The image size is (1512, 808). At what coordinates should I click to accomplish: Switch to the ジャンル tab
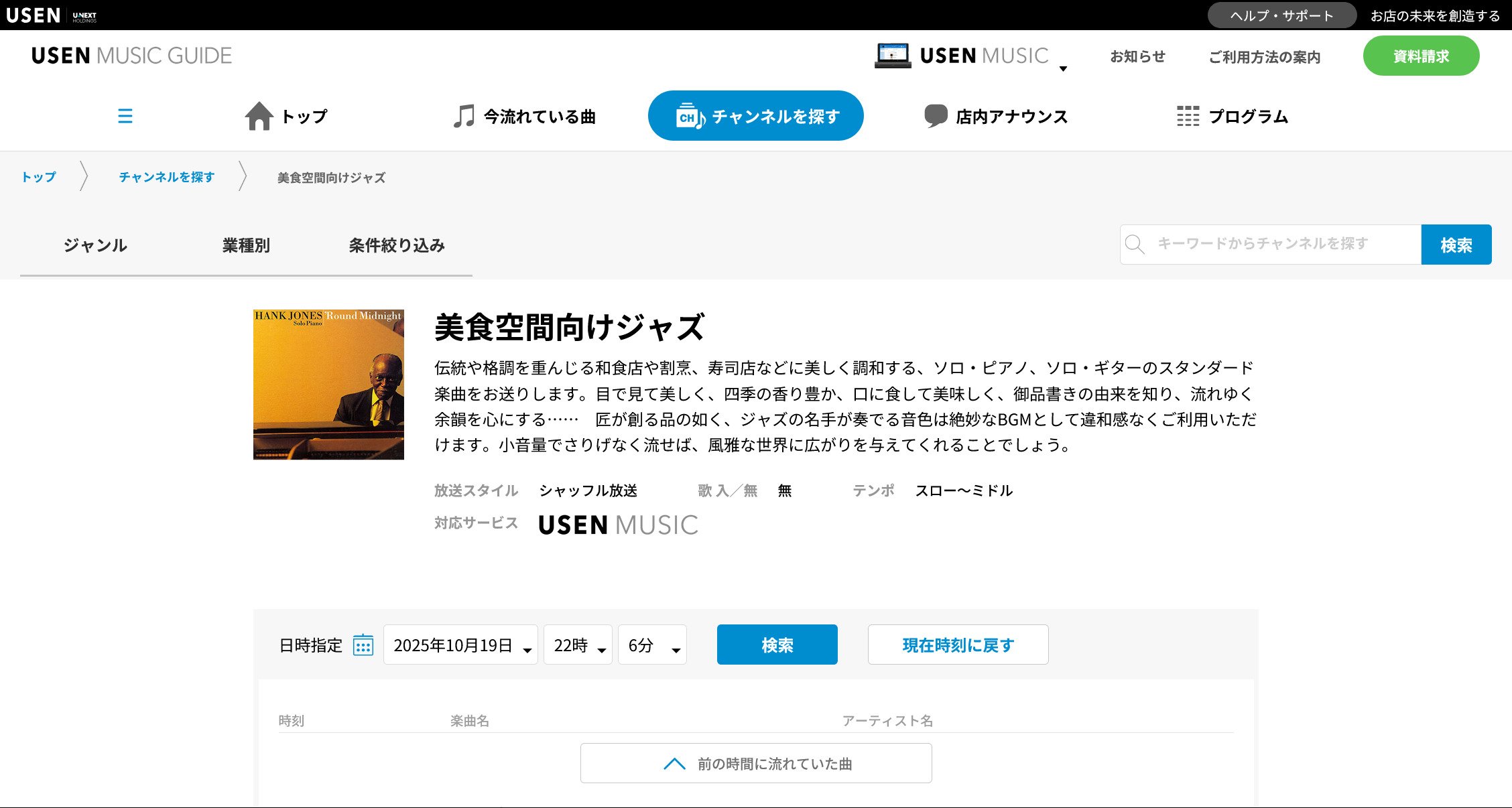95,245
